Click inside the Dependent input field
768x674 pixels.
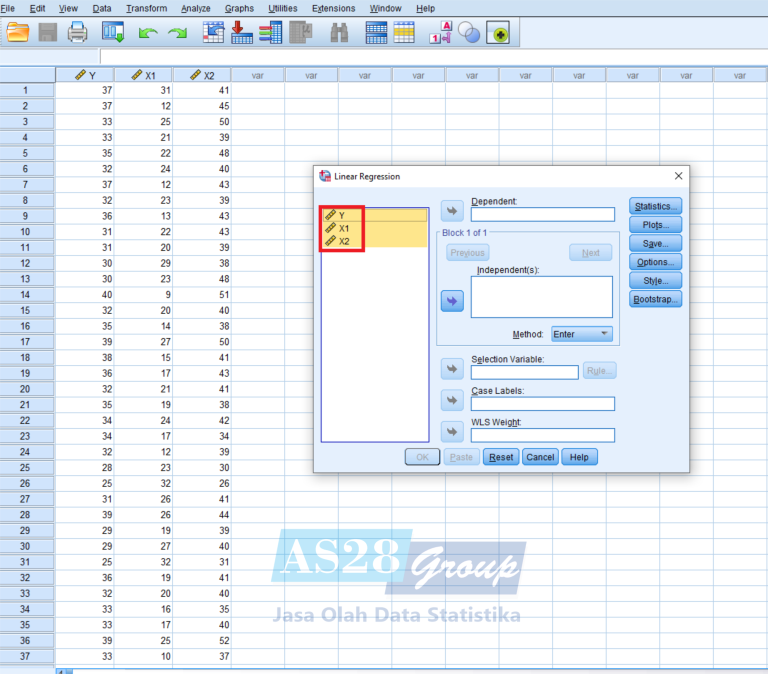coord(542,214)
